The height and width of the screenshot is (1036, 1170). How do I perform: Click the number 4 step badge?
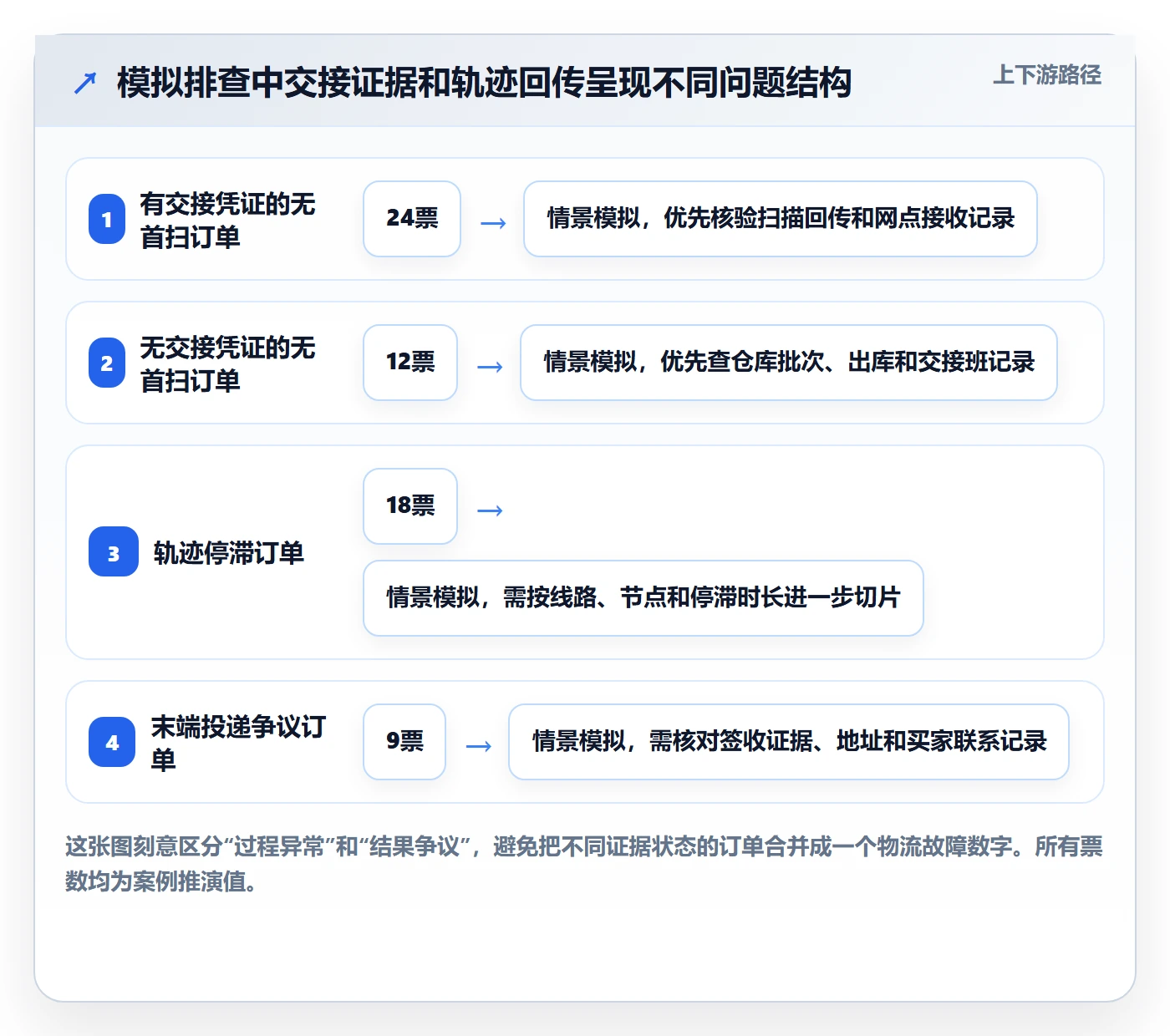[112, 742]
